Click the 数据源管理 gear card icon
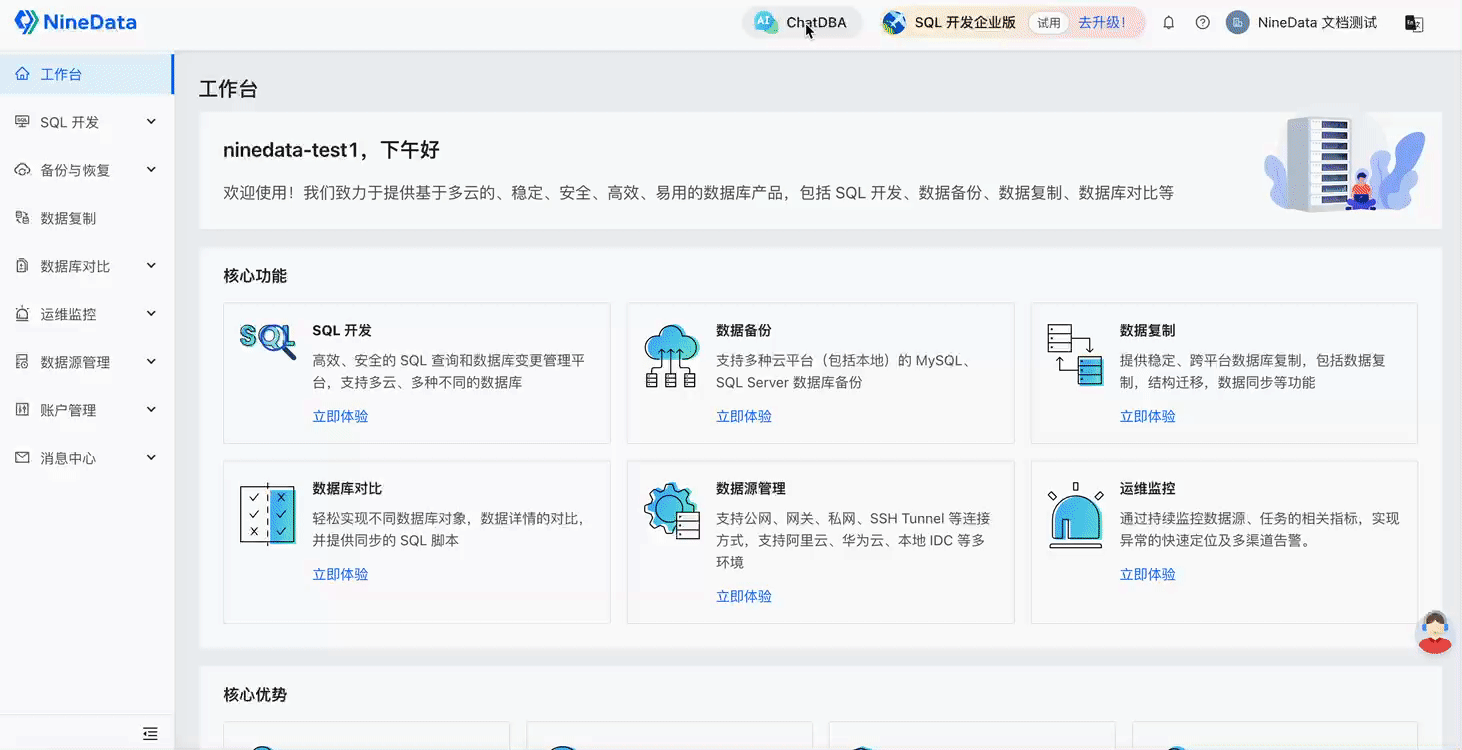1462x750 pixels. click(x=672, y=512)
